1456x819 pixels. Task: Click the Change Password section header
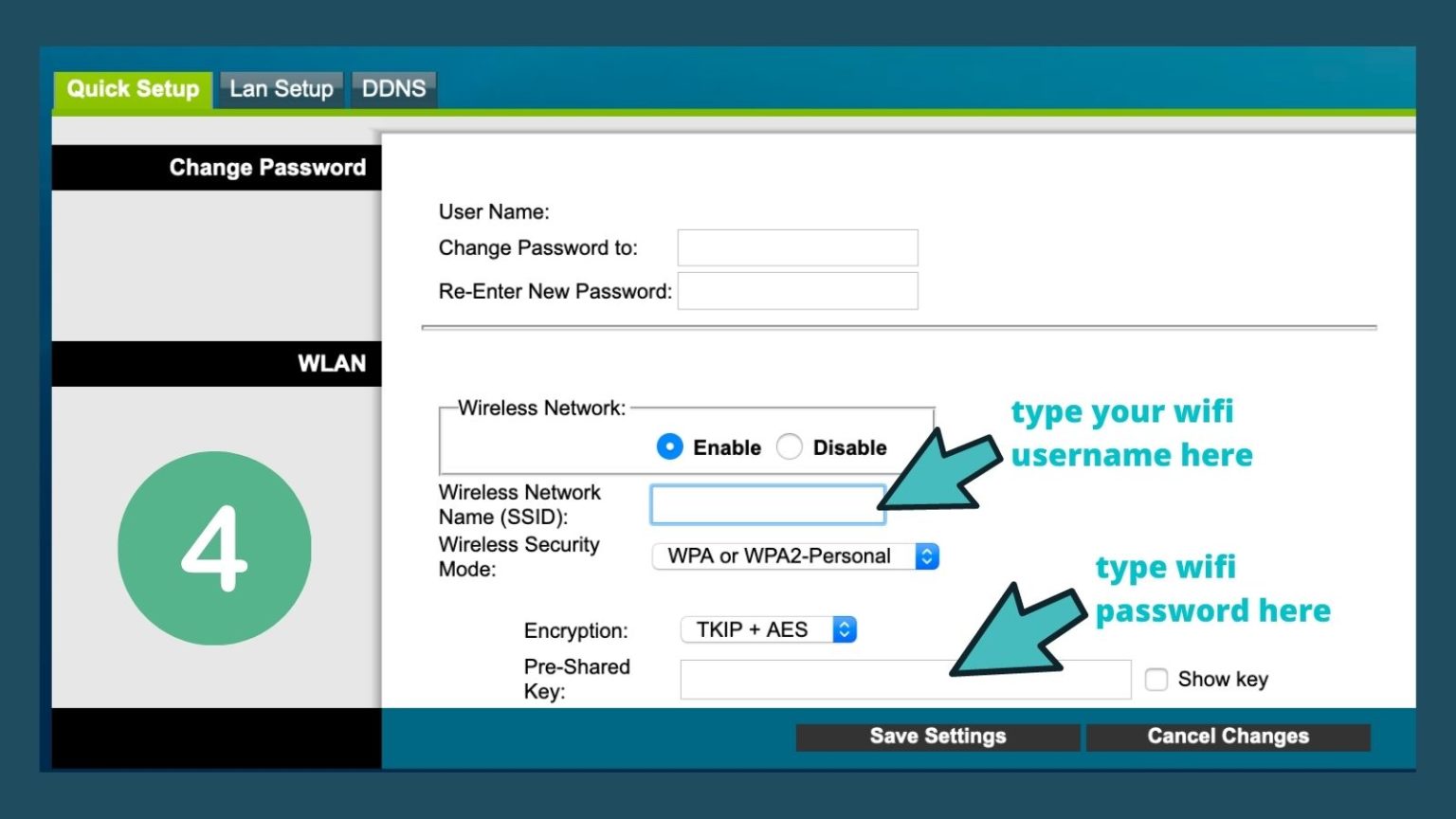point(217,168)
